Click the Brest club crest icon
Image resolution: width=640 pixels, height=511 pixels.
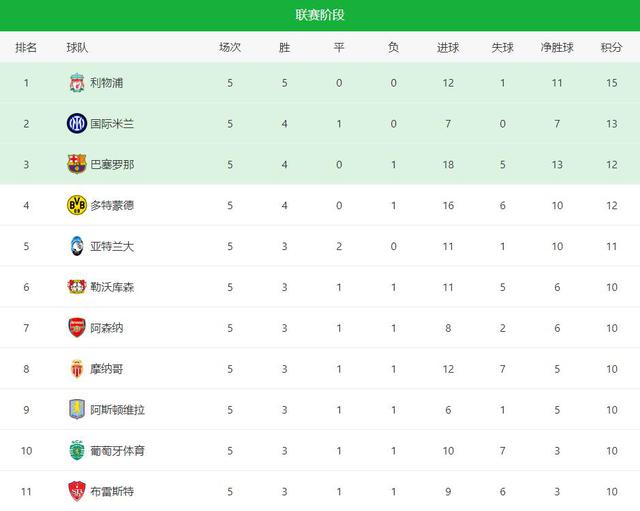tap(77, 491)
